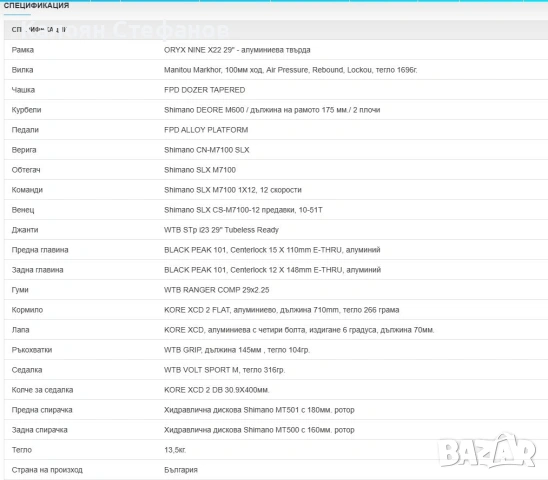Select the Рамка row label
Viewport: 548px width, 480px height.
[23, 50]
